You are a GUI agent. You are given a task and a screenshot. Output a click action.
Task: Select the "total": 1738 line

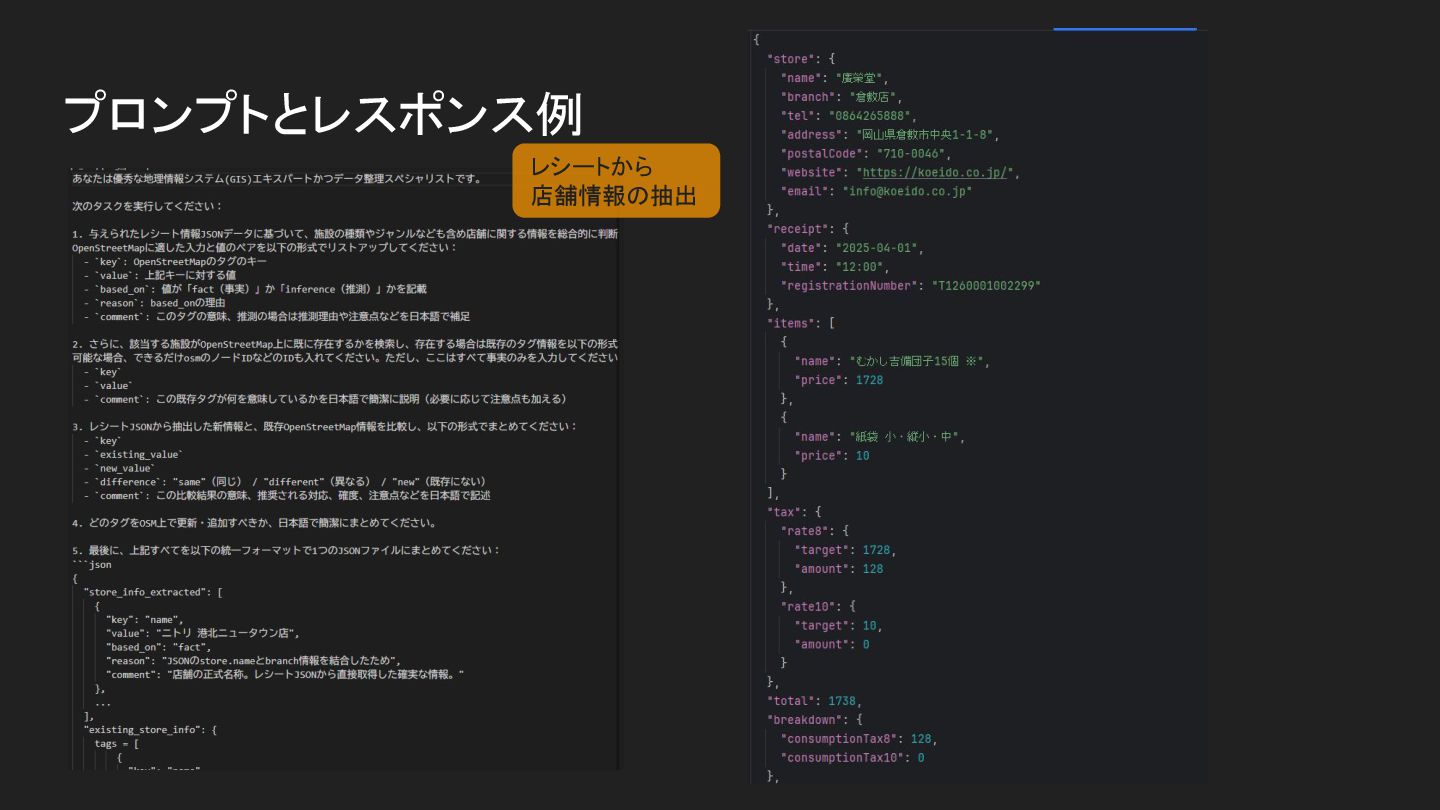point(814,701)
